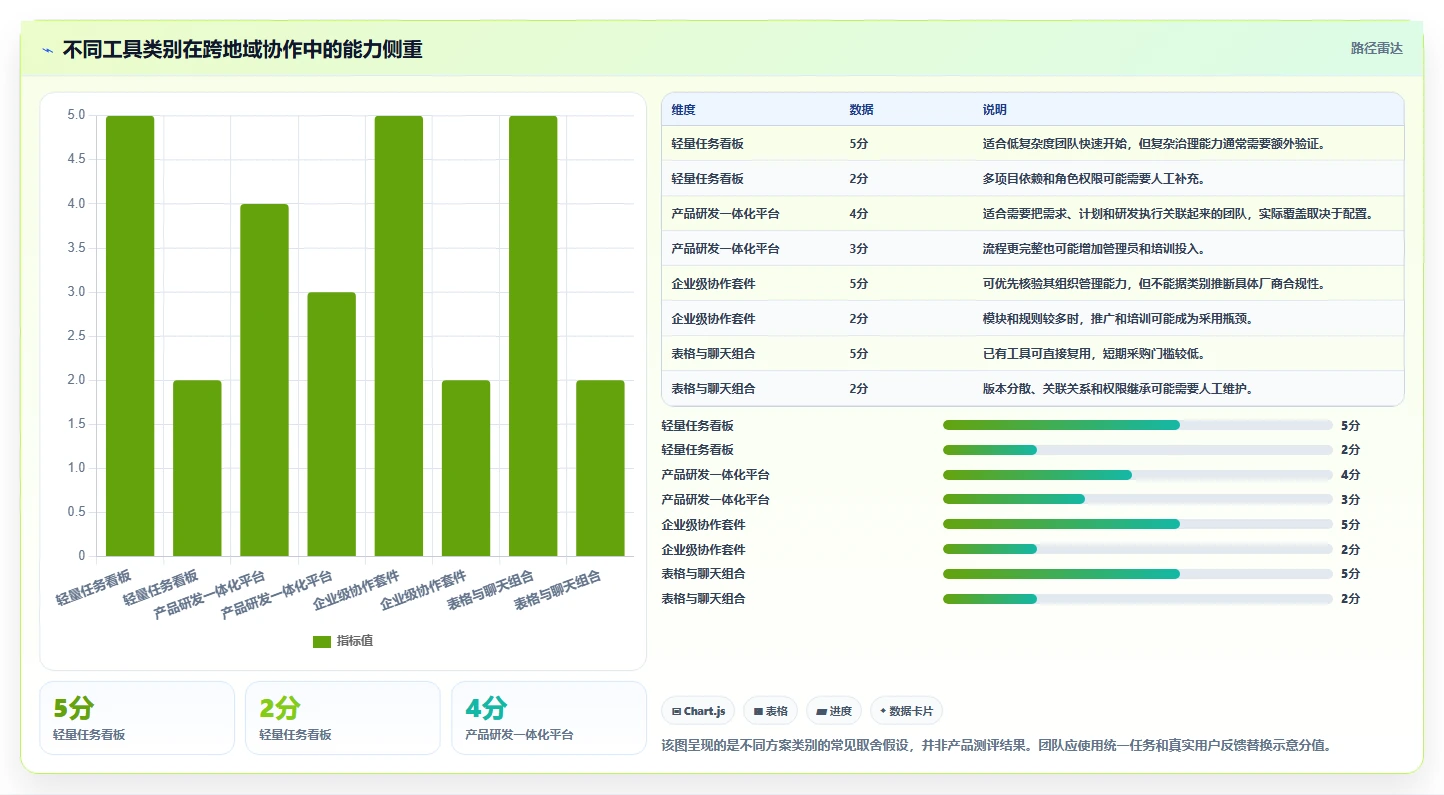Select the 数据卡片 chip
The height and width of the screenshot is (795, 1444).
tap(906, 711)
